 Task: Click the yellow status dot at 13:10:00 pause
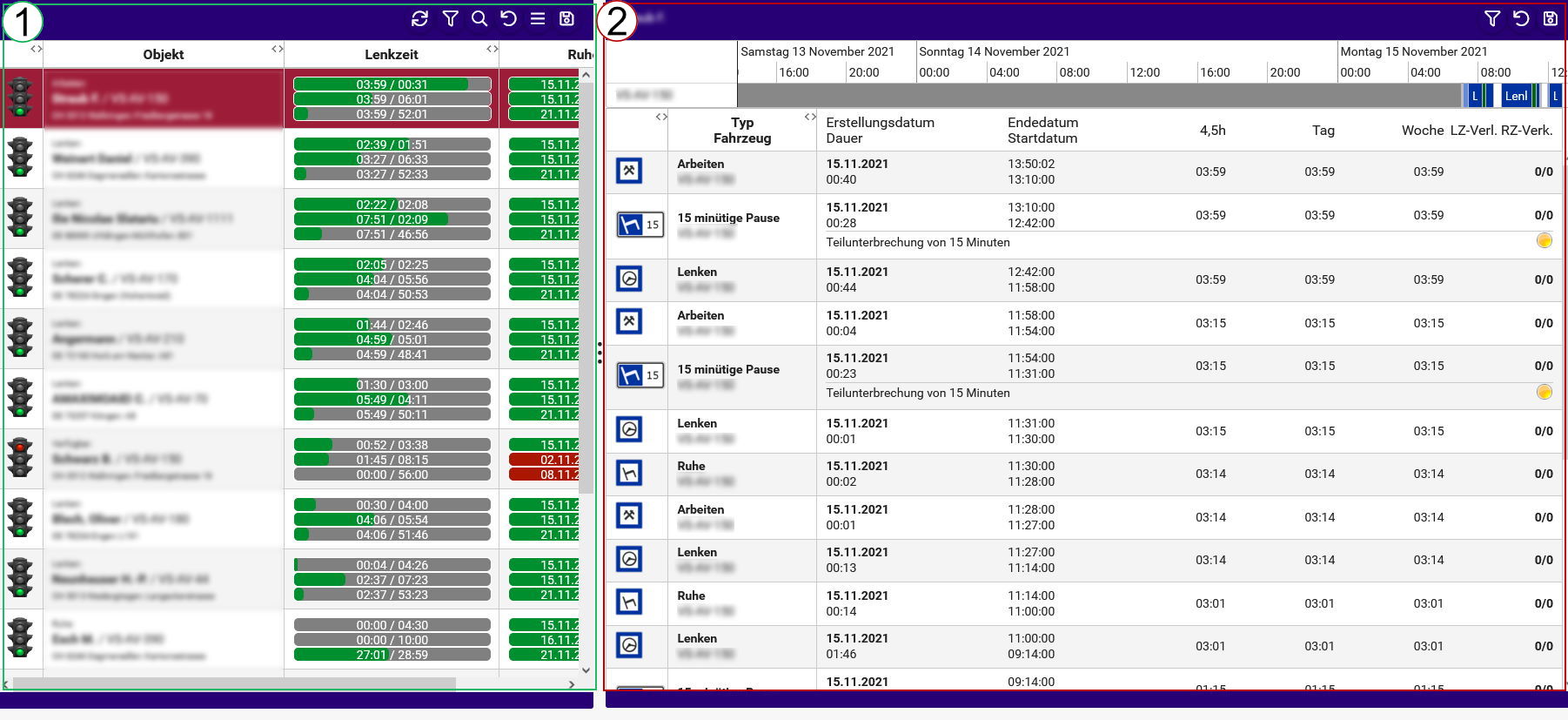[x=1545, y=241]
